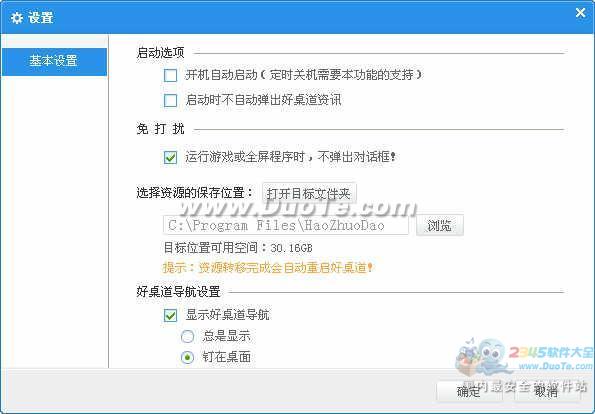Click the gear icon in the title bar
595x414 pixels.
click(17, 18)
